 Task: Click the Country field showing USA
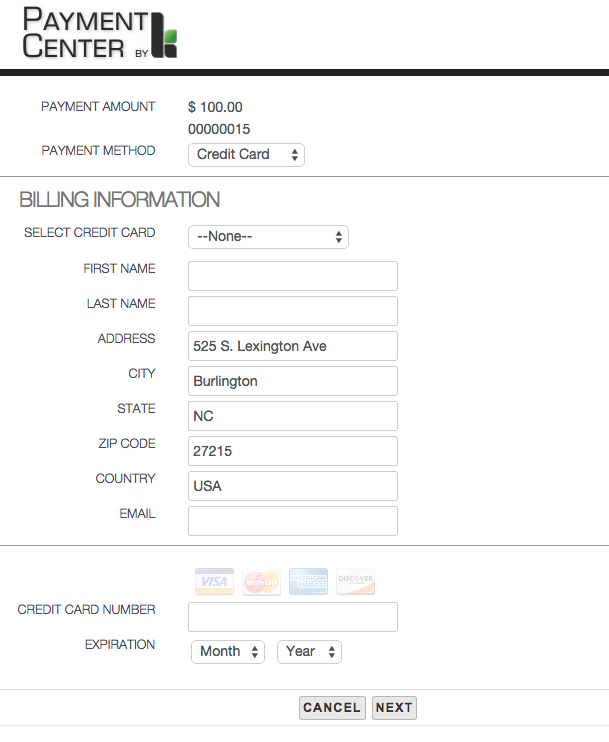tap(293, 486)
